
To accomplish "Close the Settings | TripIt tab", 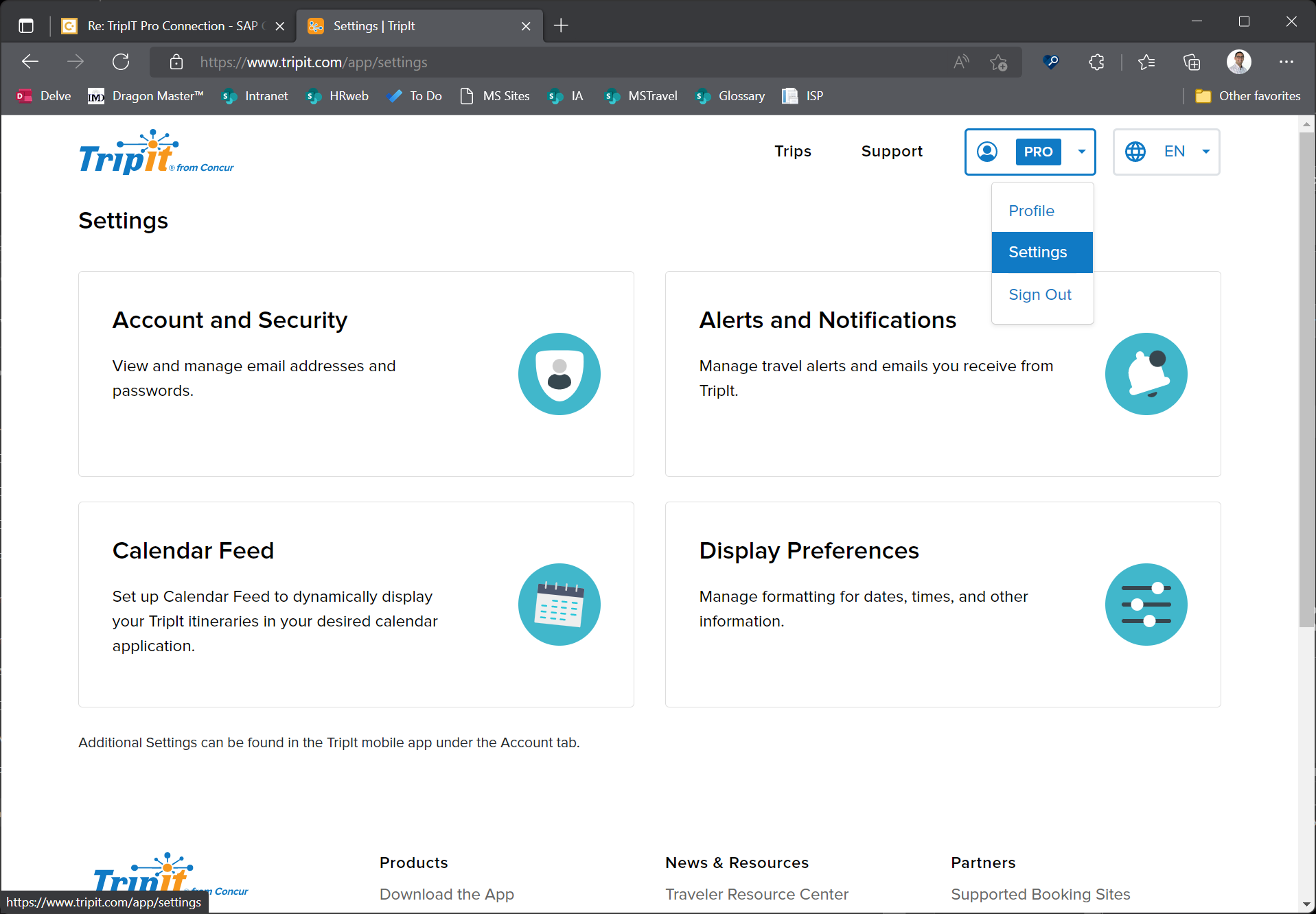I will pyautogui.click(x=526, y=26).
